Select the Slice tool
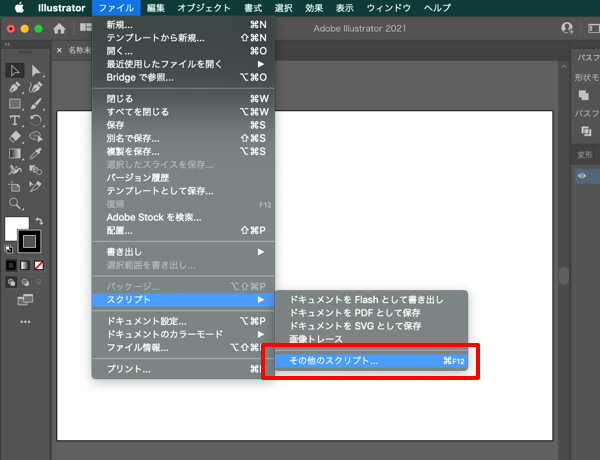The width and height of the screenshot is (600, 460). click(36, 186)
